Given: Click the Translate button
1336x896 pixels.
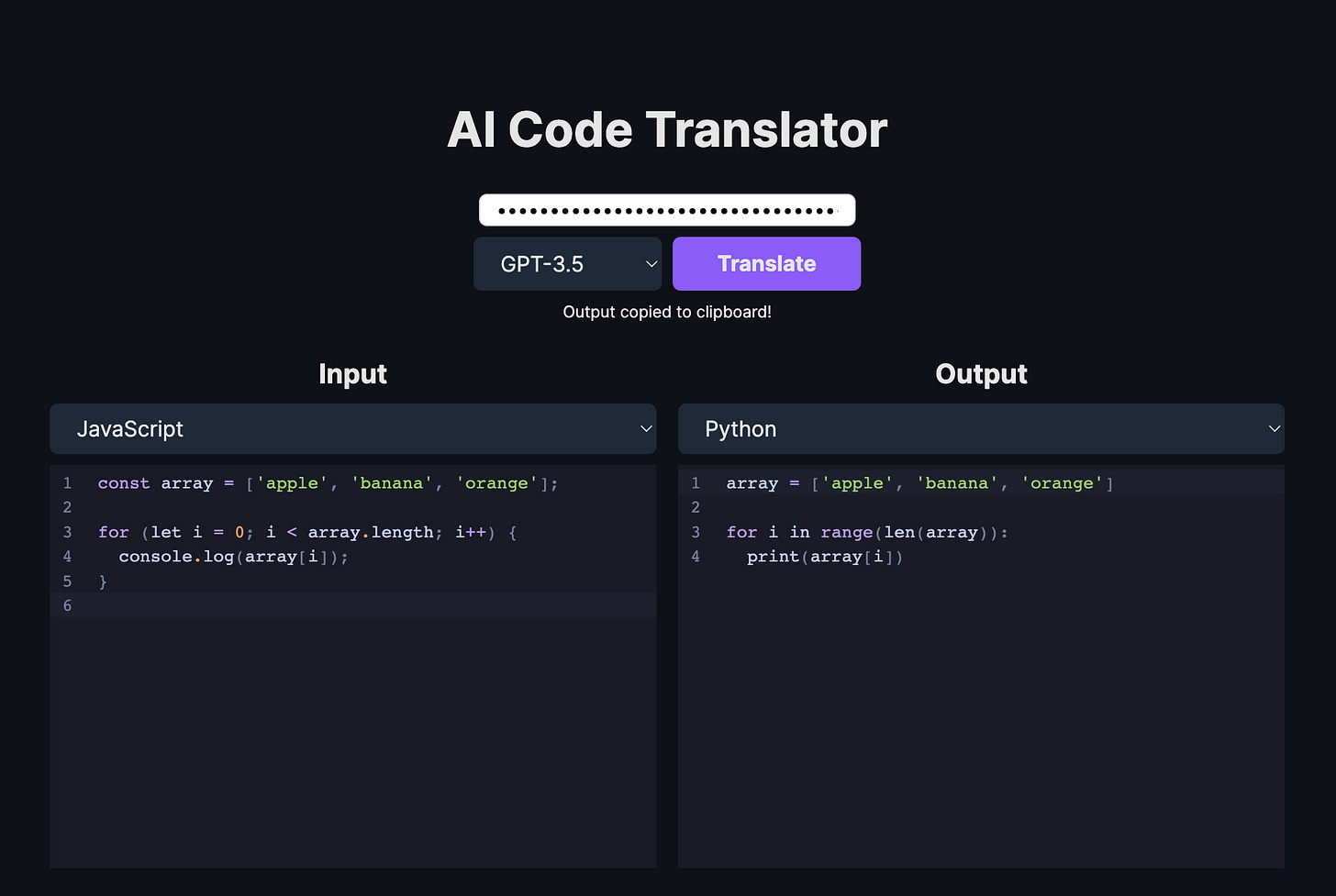Looking at the screenshot, I should [766, 263].
